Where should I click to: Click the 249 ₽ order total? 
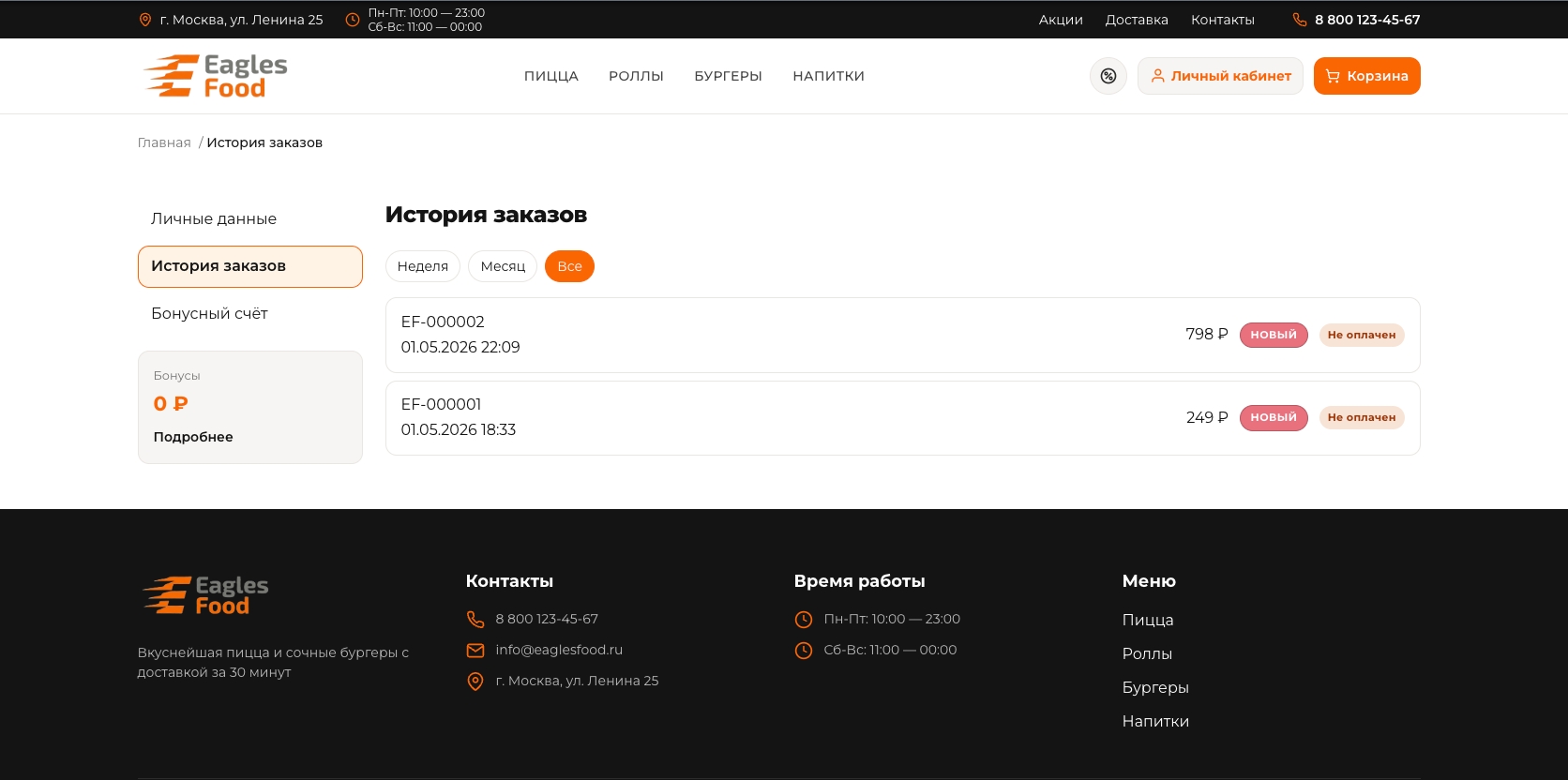coord(1207,418)
